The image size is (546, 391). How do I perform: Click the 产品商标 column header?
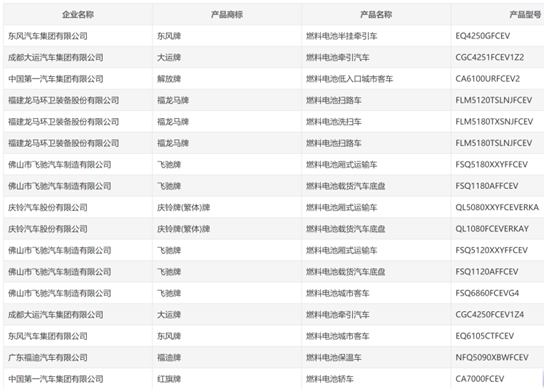click(x=227, y=14)
